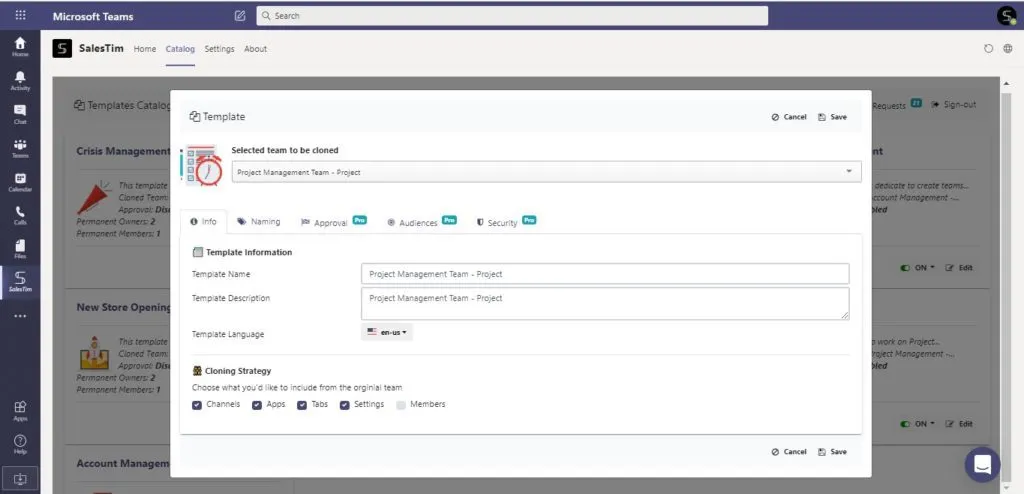Open Calls in the sidebar
The height and width of the screenshot is (494, 1024).
click(20, 216)
